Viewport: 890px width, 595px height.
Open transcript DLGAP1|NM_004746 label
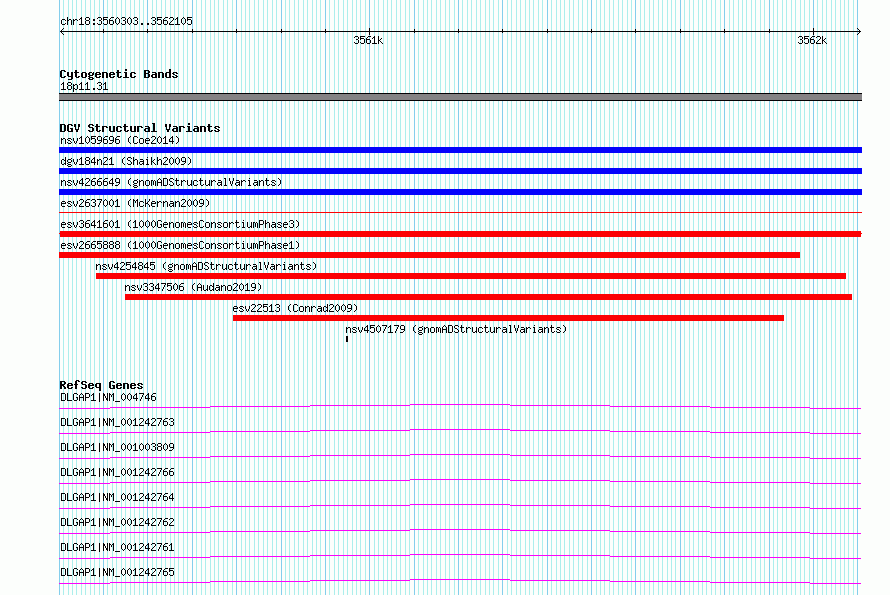coord(108,397)
